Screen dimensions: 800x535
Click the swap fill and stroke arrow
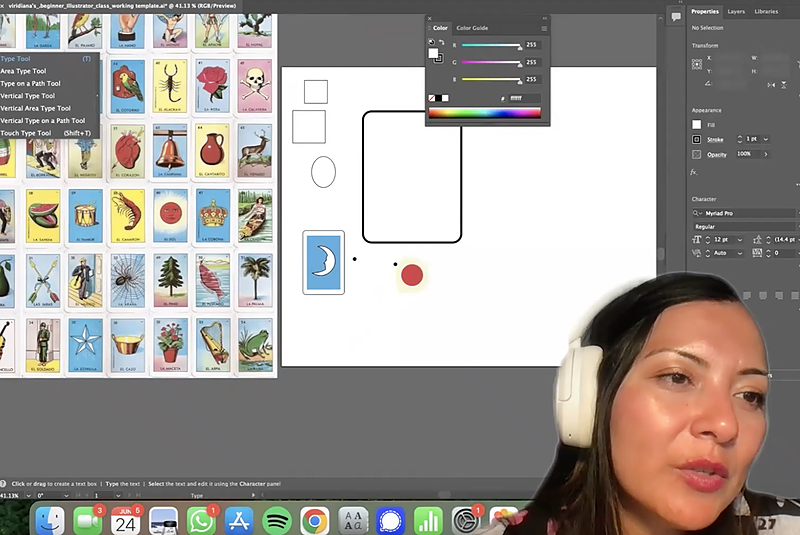coord(442,42)
